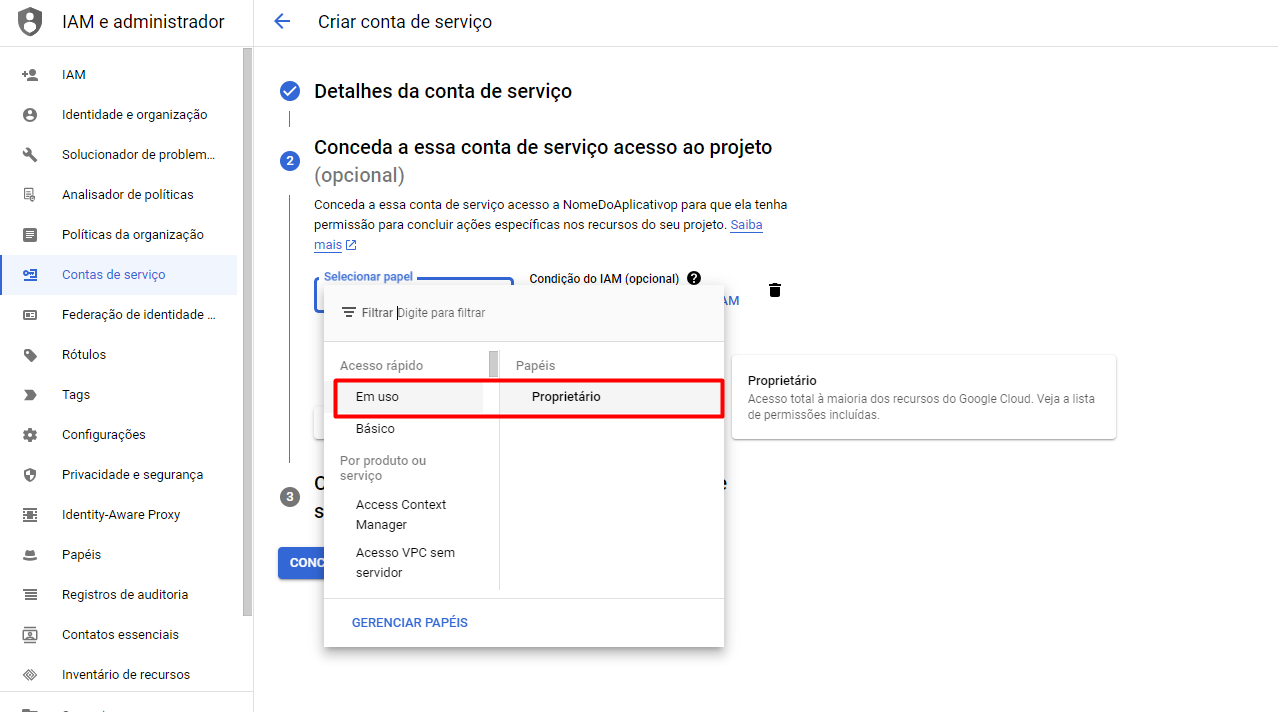The width and height of the screenshot is (1278, 712).
Task: Click the IAM e administrador shield logo
Action: coord(31,21)
